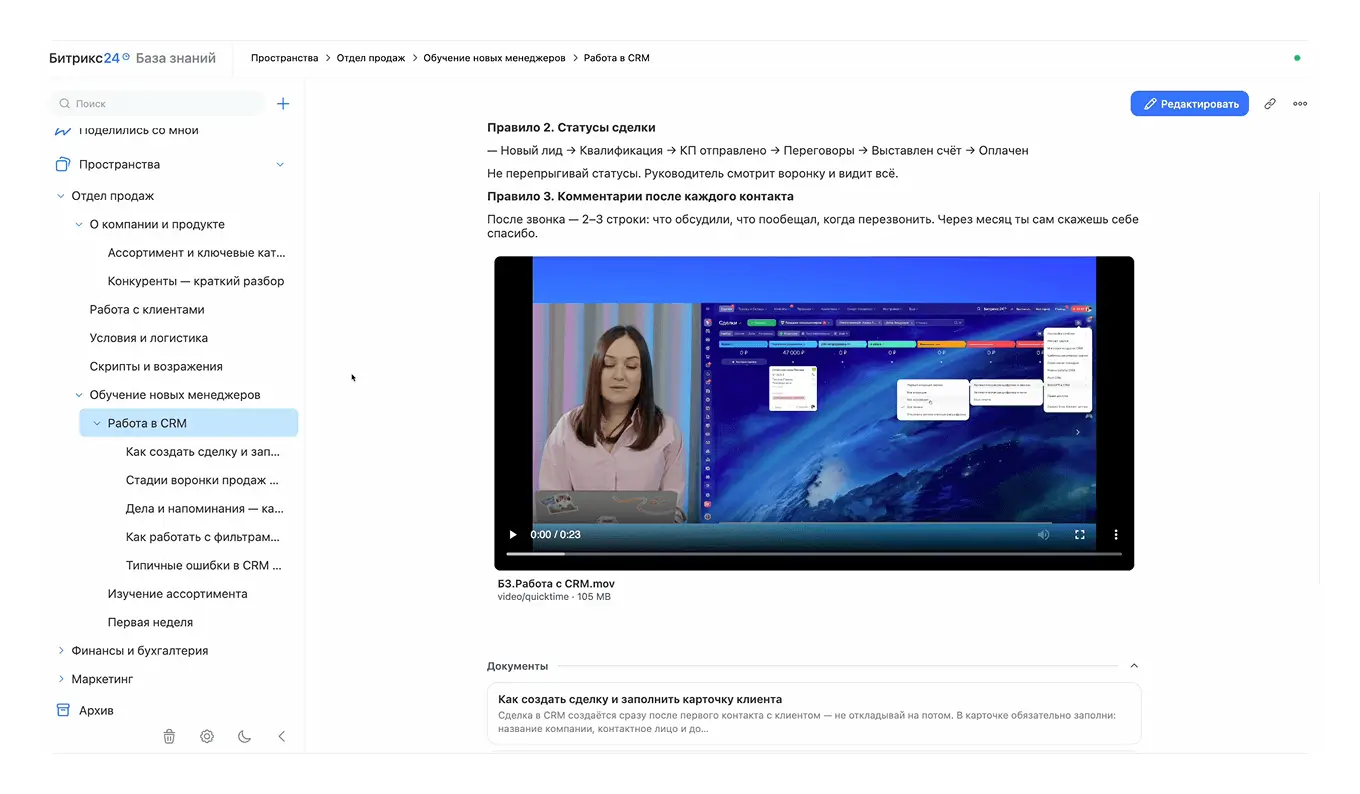Open the trash bin icon in sidebar footer
The width and height of the screenshot is (1360, 794).
[169, 736]
